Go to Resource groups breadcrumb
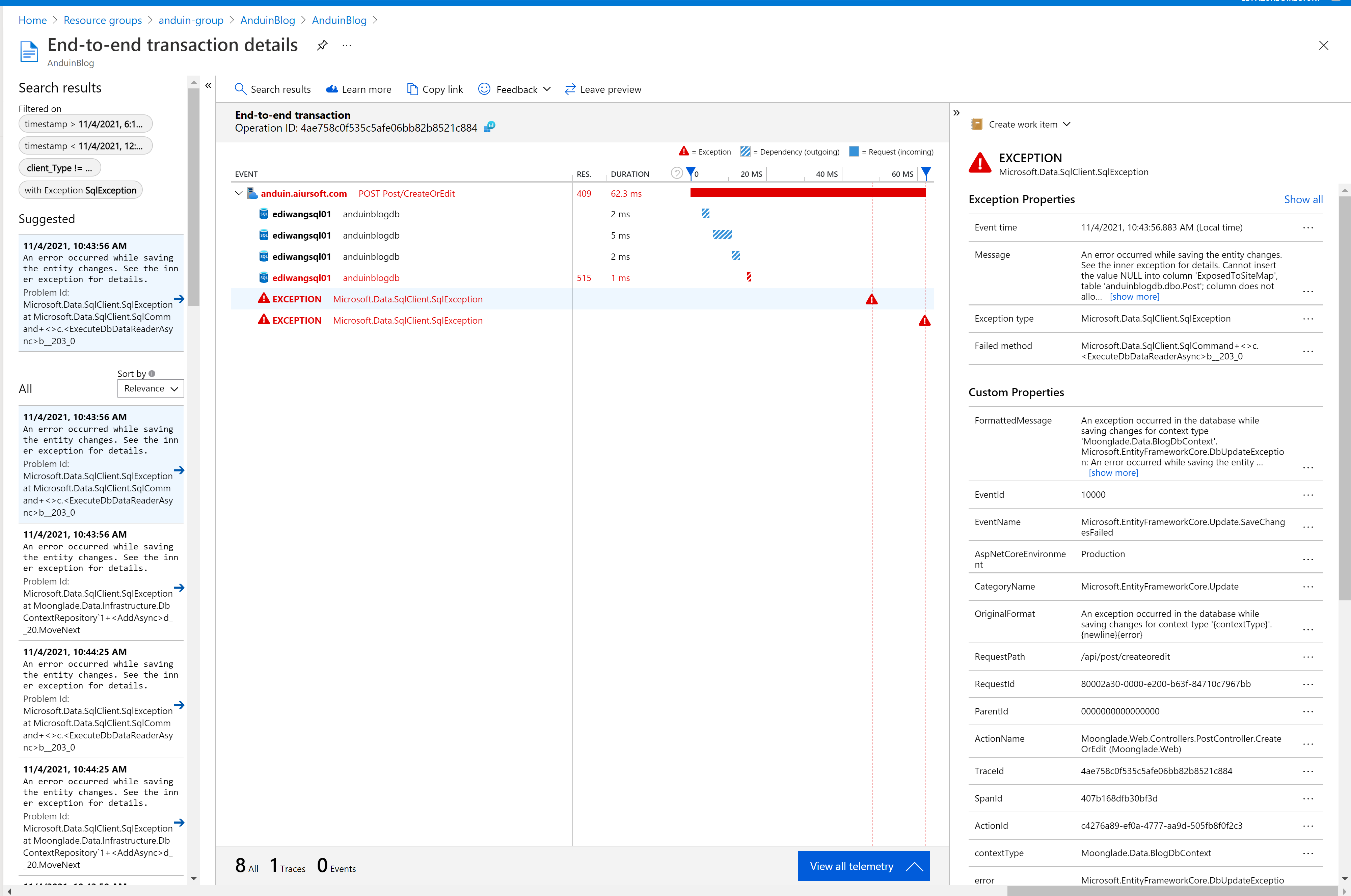 (x=103, y=20)
